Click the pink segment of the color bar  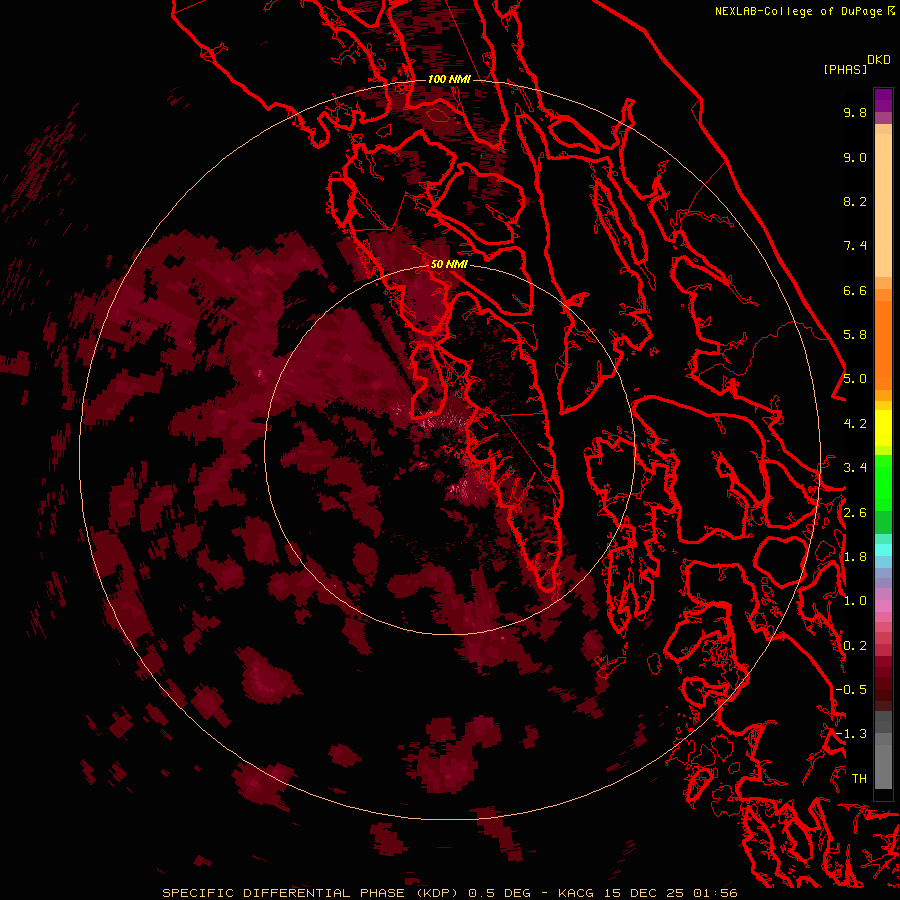[883, 606]
